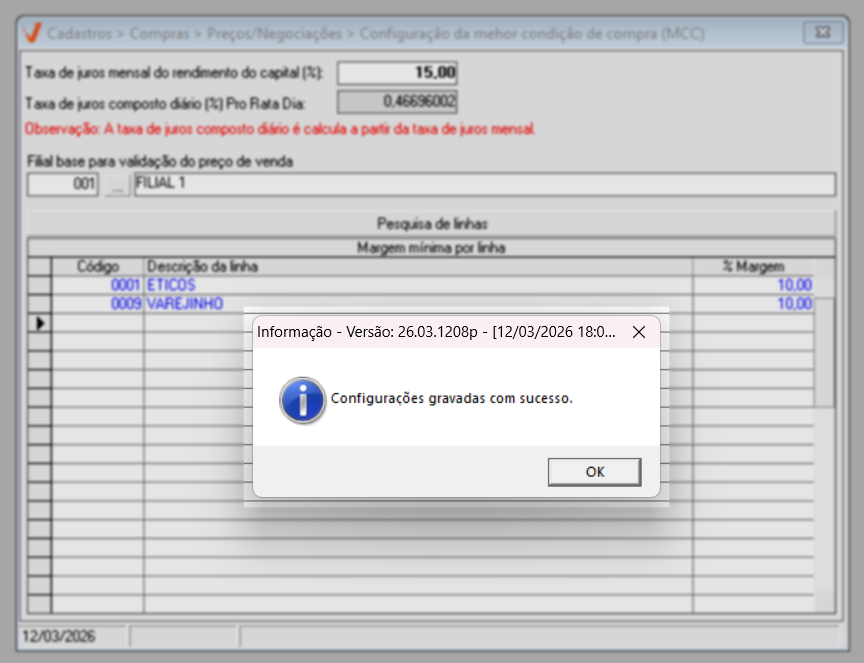The height and width of the screenshot is (663, 864).
Task: Open the filial lookup ellipsis button
Action: tap(117, 184)
